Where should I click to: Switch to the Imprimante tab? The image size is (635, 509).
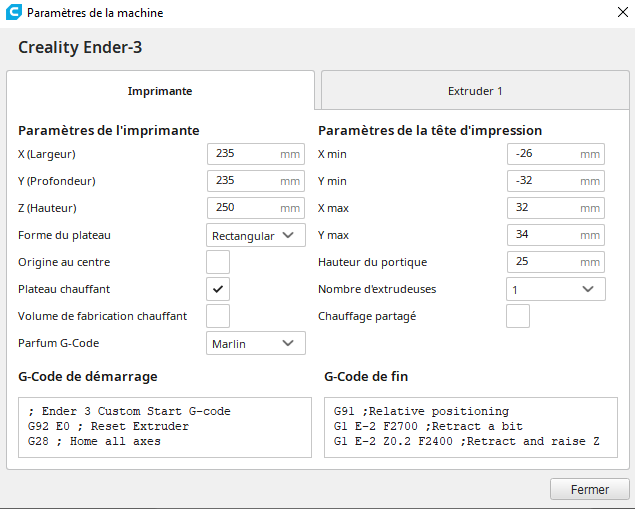(160, 91)
